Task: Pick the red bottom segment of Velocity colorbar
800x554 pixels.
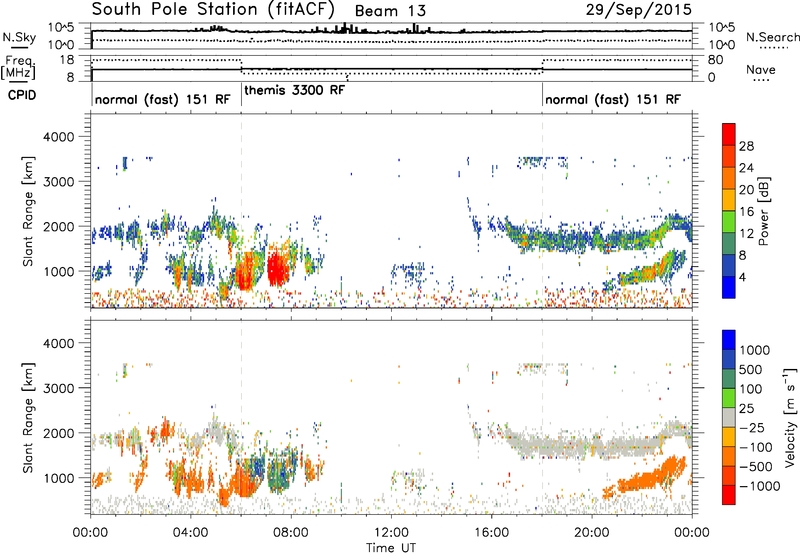Action: tap(729, 495)
